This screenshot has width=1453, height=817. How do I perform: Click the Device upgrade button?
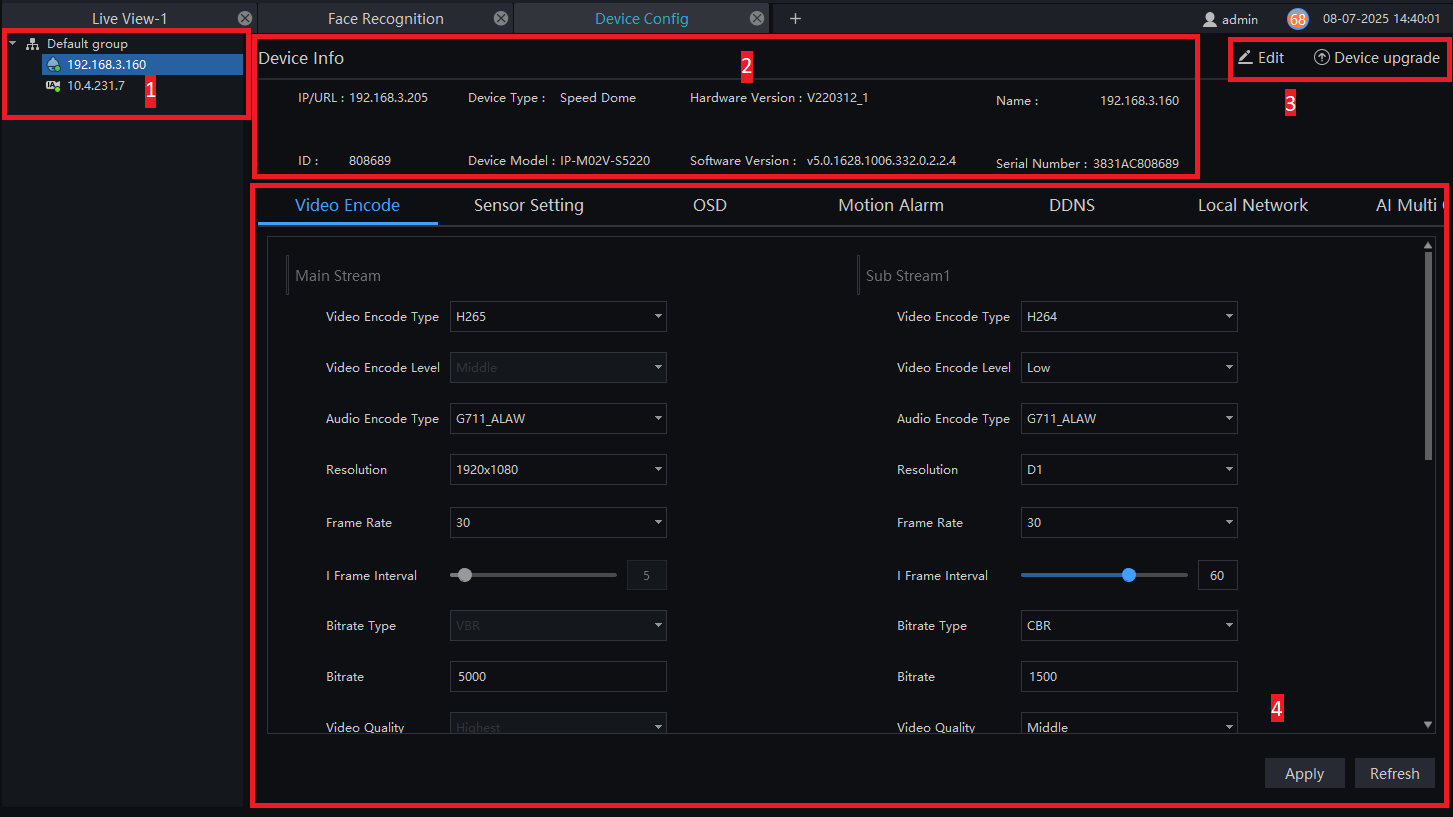(1377, 58)
